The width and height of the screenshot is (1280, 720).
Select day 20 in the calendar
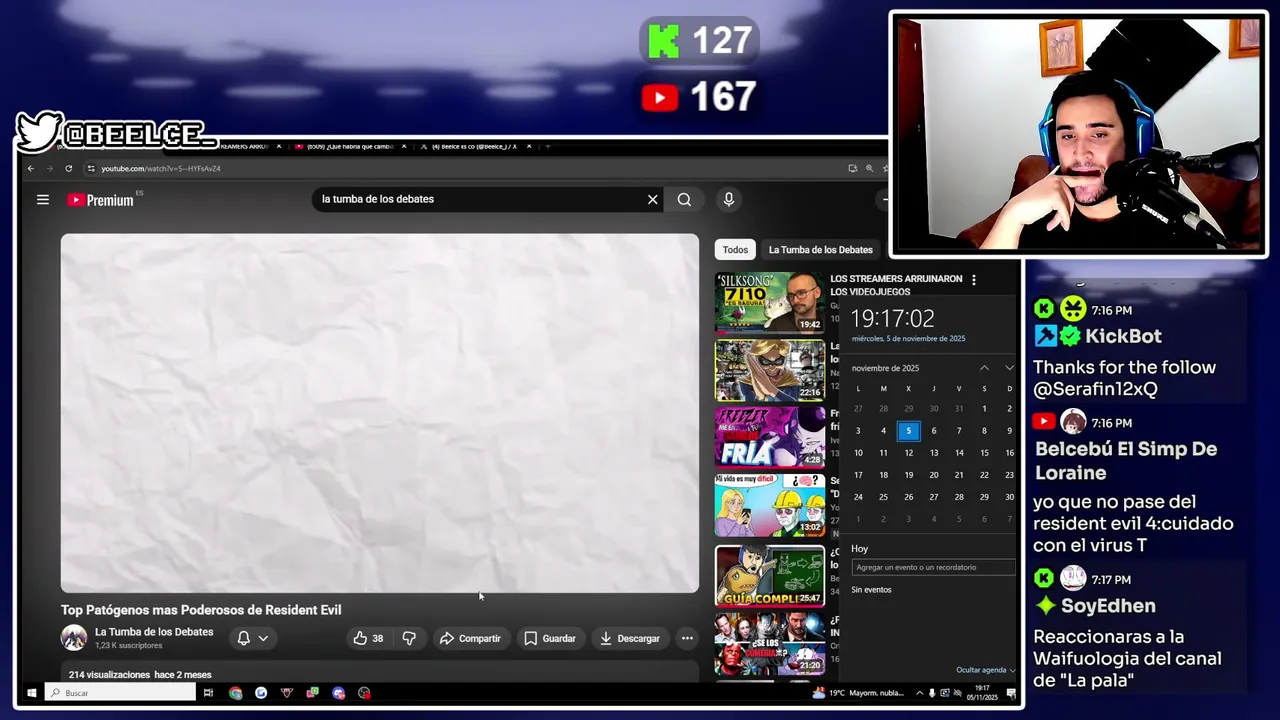click(934, 475)
